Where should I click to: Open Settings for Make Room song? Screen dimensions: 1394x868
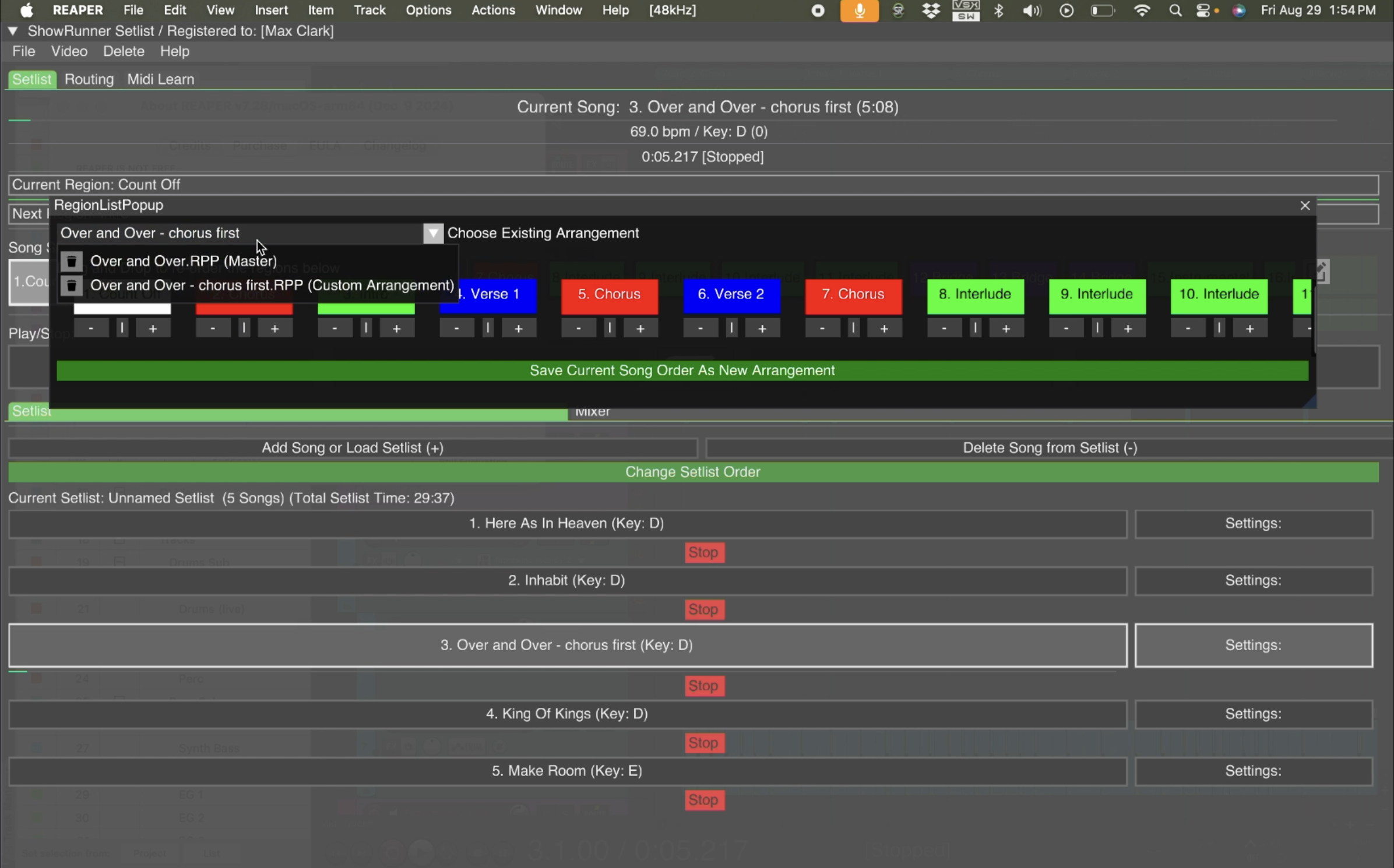(1253, 771)
